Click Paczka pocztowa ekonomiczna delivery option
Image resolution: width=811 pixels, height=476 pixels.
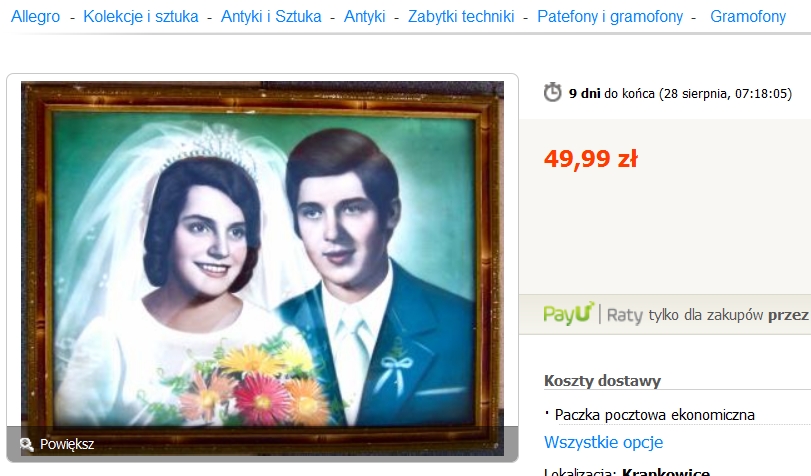[655, 415]
